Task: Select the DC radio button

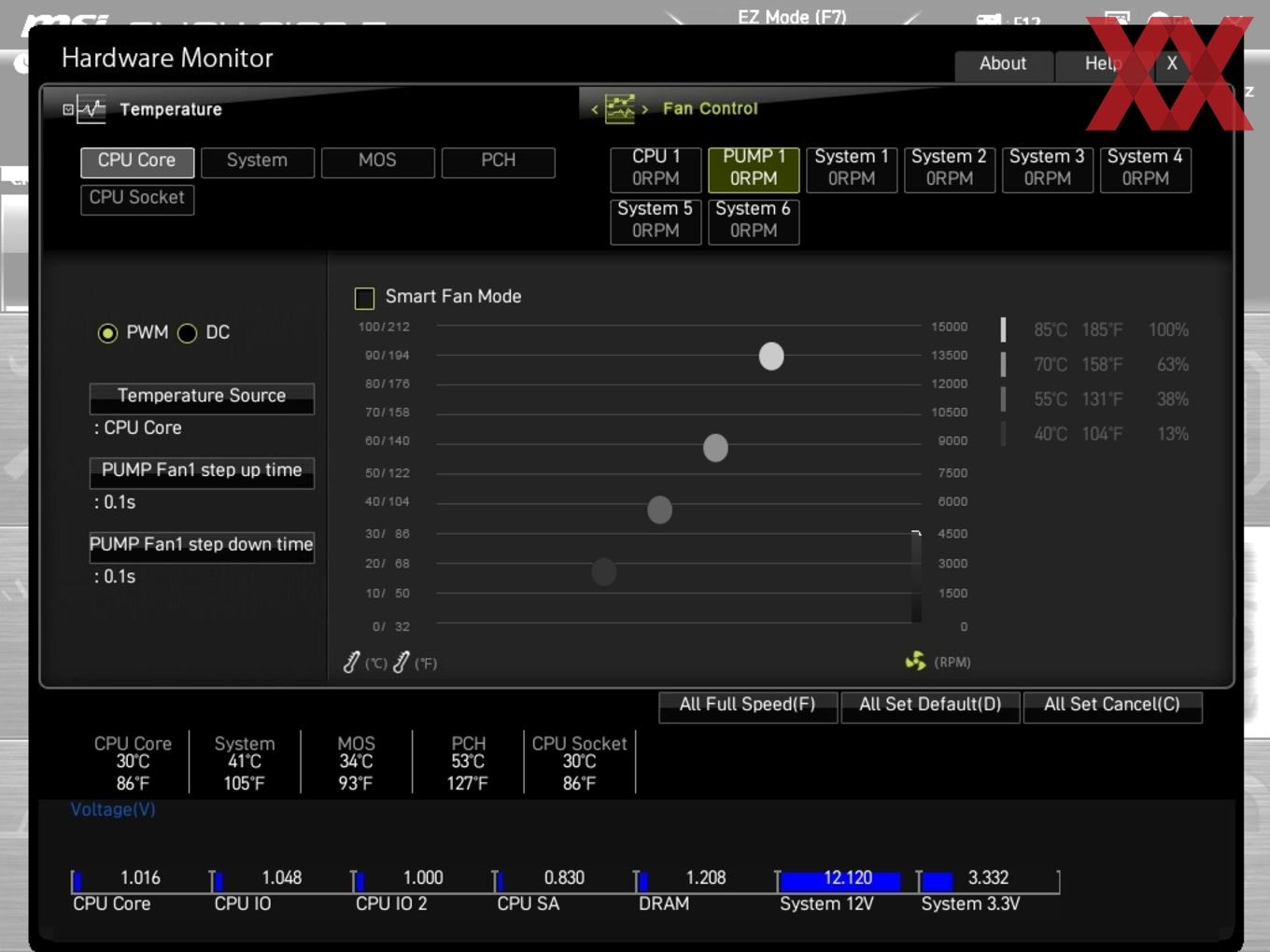Action: 187,333
